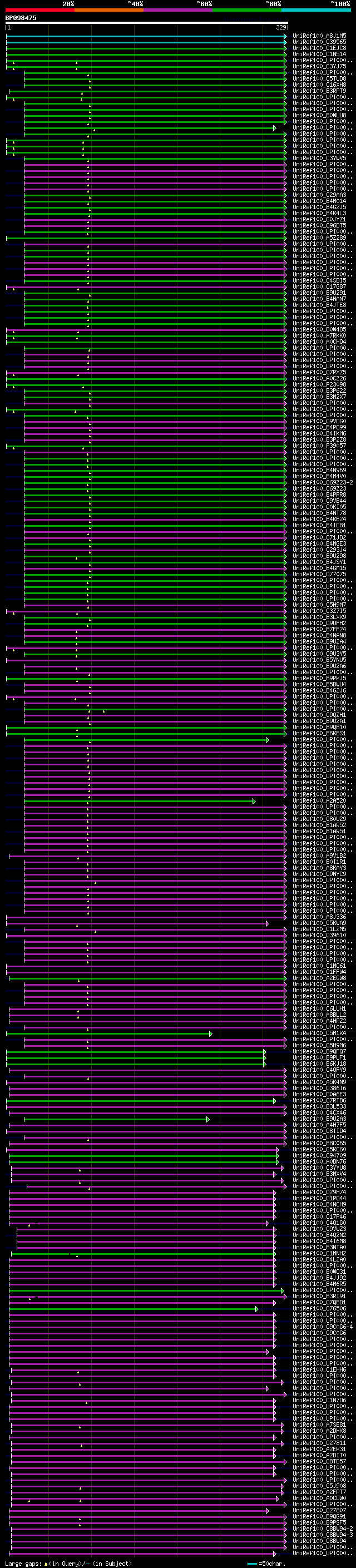The height and width of the screenshot is (1568, 356).
Task: Open hit UniRef100_A7RKK0
Action: click(x=319, y=336)
